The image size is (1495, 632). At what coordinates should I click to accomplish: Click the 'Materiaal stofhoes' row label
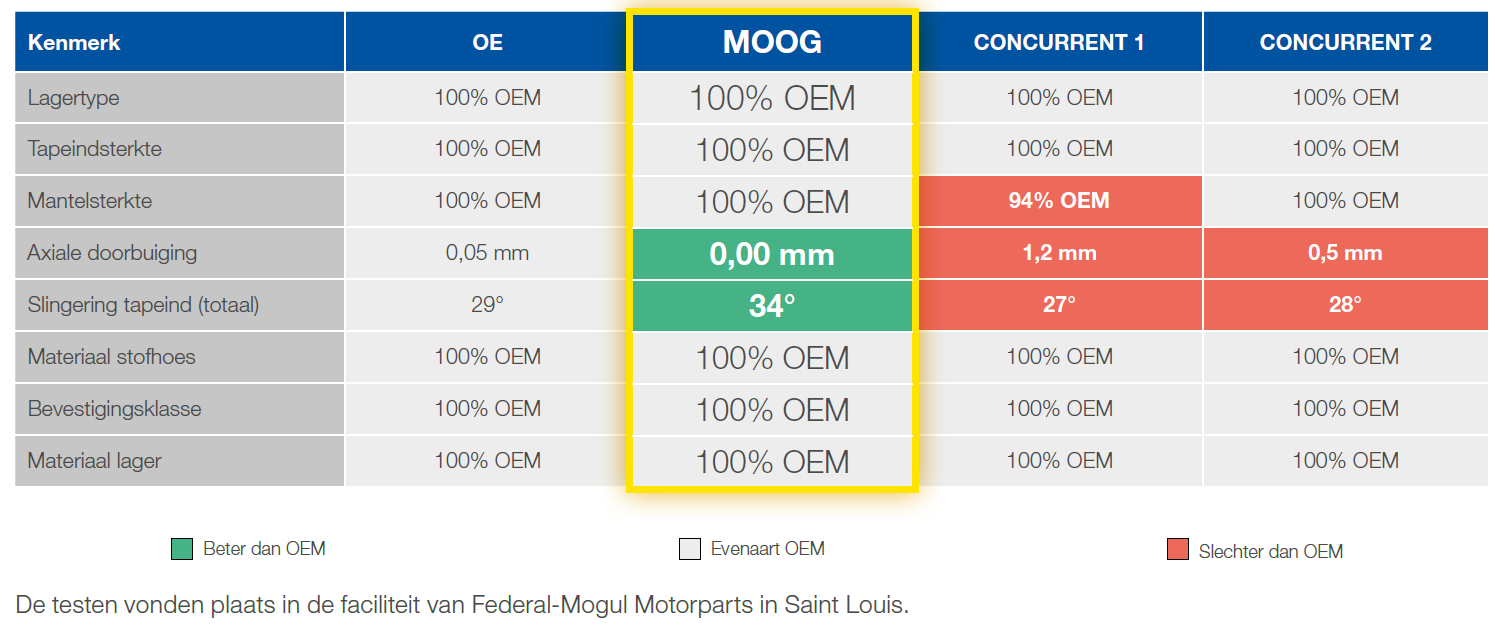pyautogui.click(x=112, y=357)
